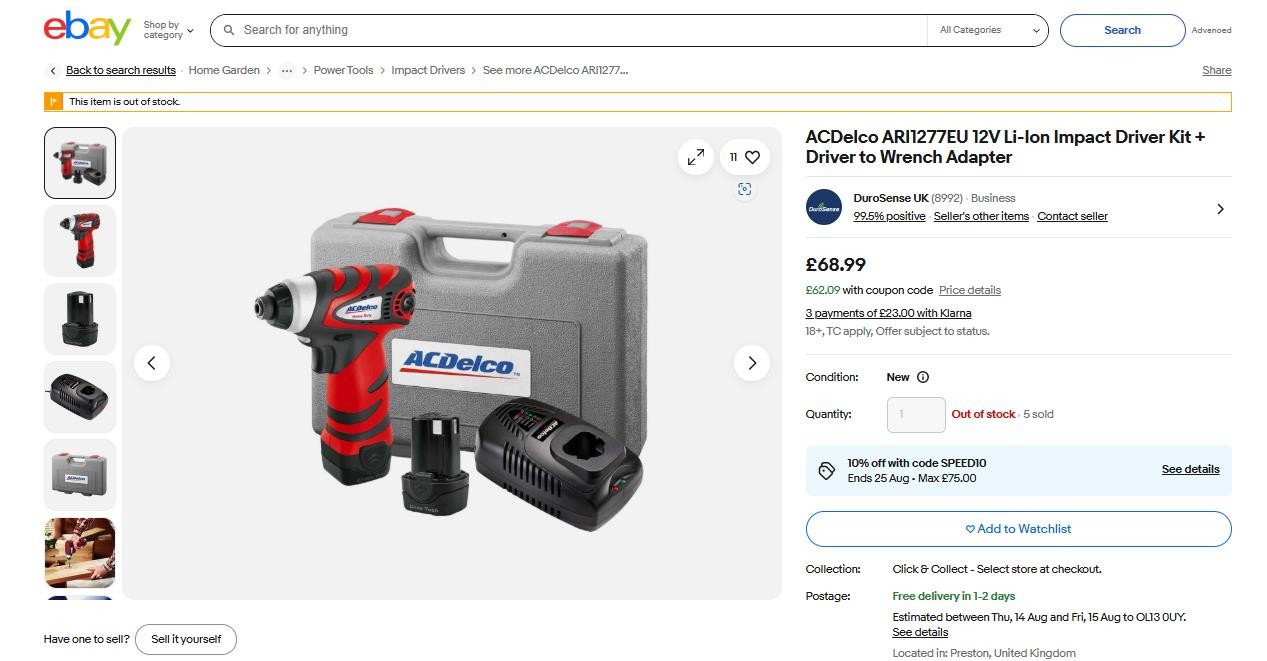Open Power Tools breadcrumb
Screen dimensions: 1267x661
coord(343,70)
